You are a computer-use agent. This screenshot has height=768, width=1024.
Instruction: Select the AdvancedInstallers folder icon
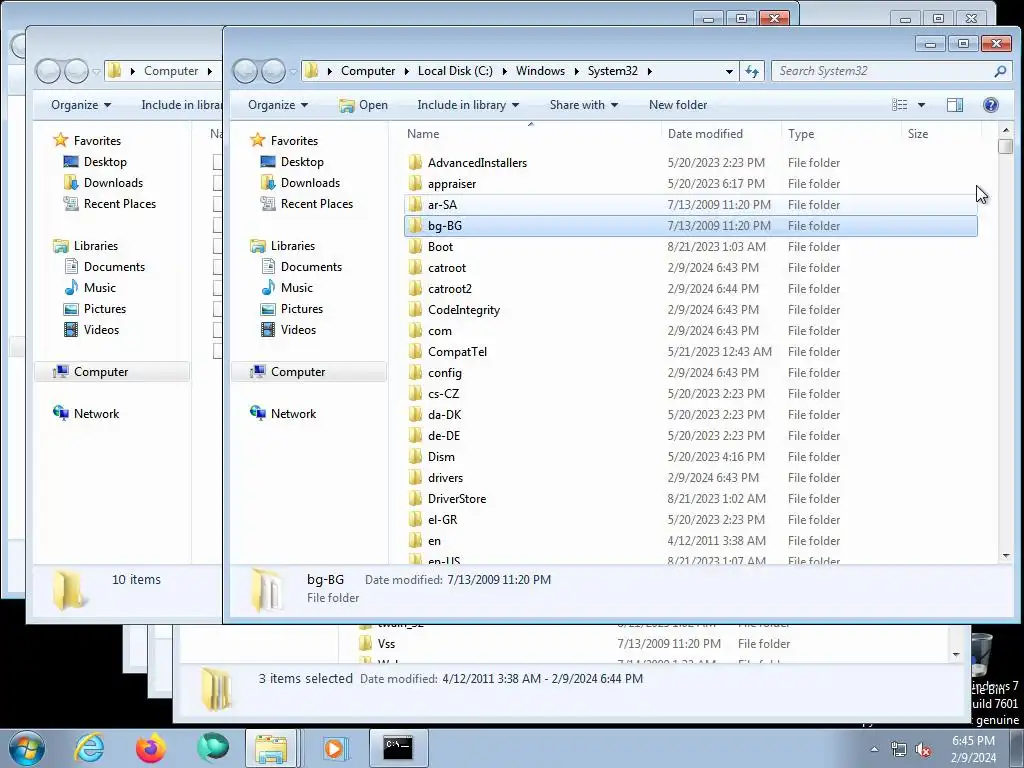pyautogui.click(x=415, y=163)
